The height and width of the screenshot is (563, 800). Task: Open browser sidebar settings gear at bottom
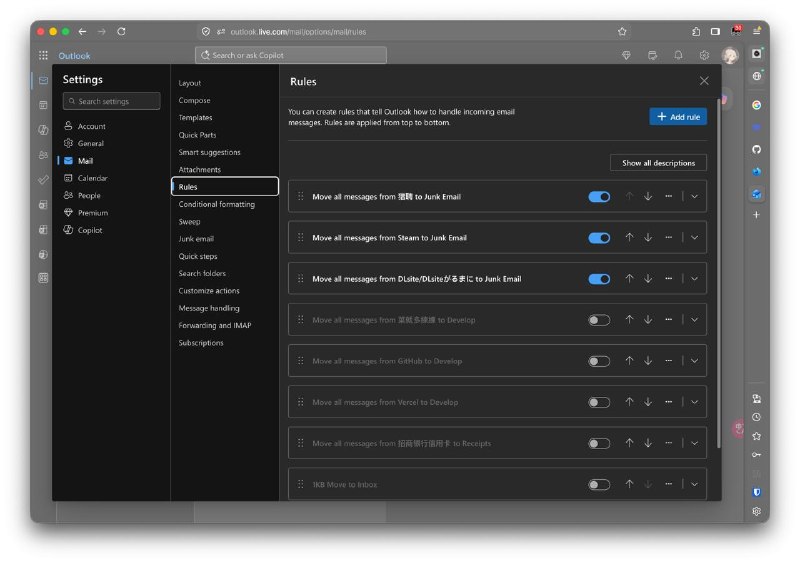point(757,511)
